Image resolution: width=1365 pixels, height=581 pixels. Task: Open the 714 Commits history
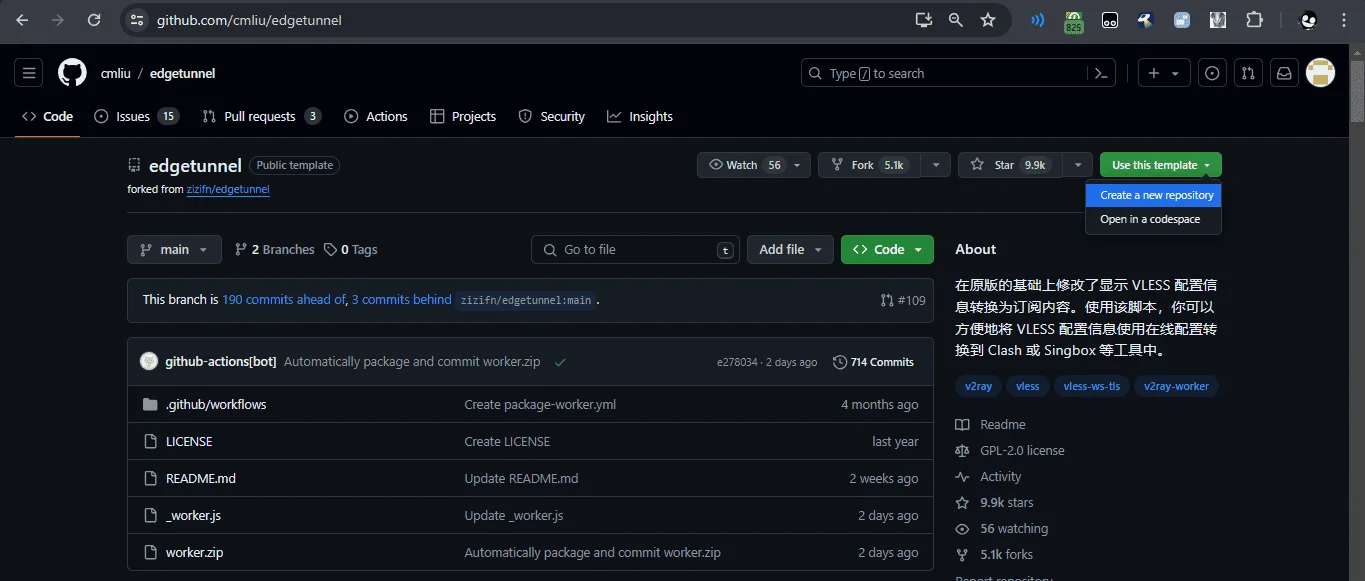873,362
